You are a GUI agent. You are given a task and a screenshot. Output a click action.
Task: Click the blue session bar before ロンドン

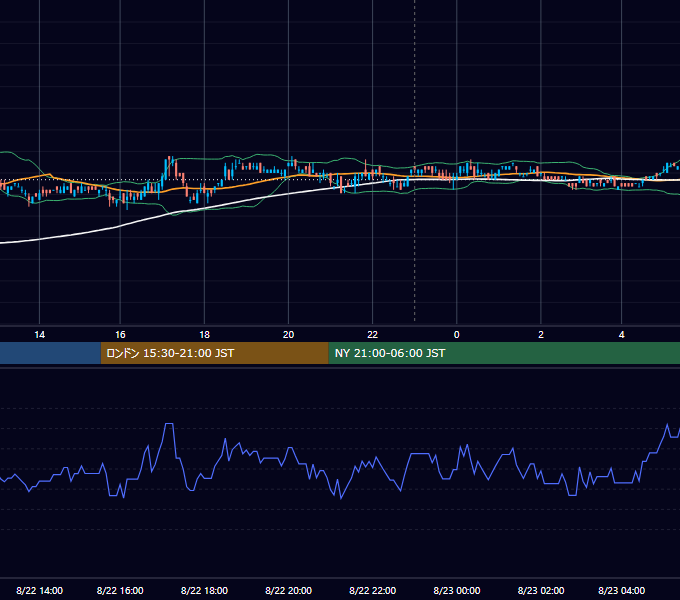(x=50, y=353)
